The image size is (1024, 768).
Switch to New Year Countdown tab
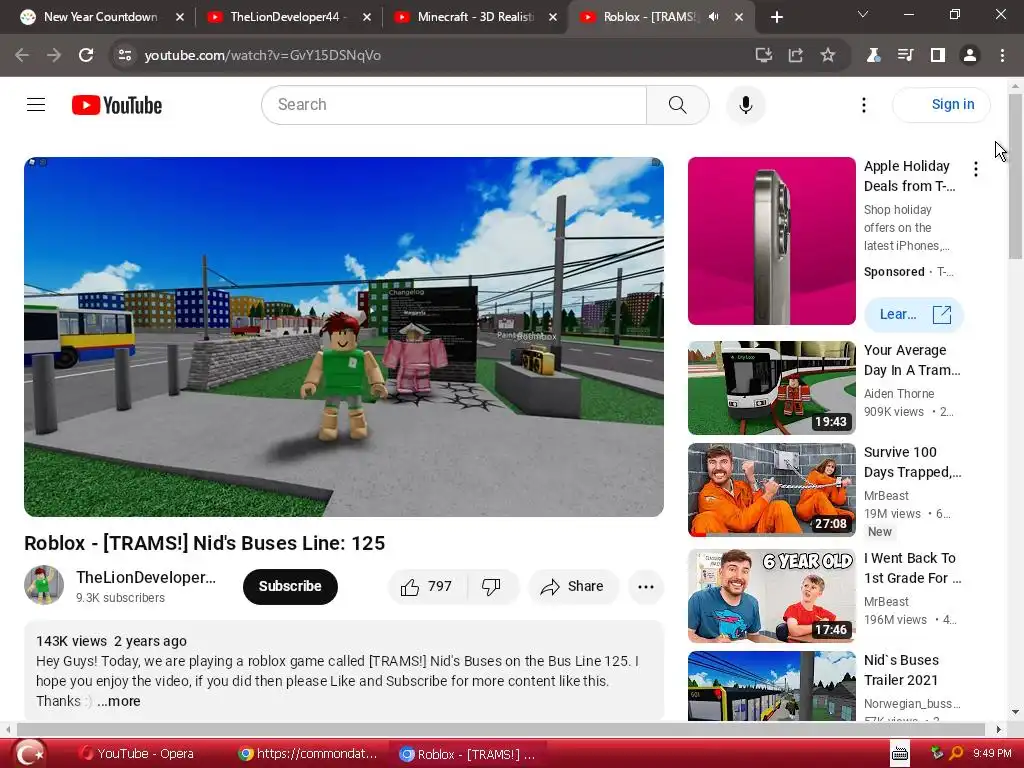pyautogui.click(x=101, y=17)
